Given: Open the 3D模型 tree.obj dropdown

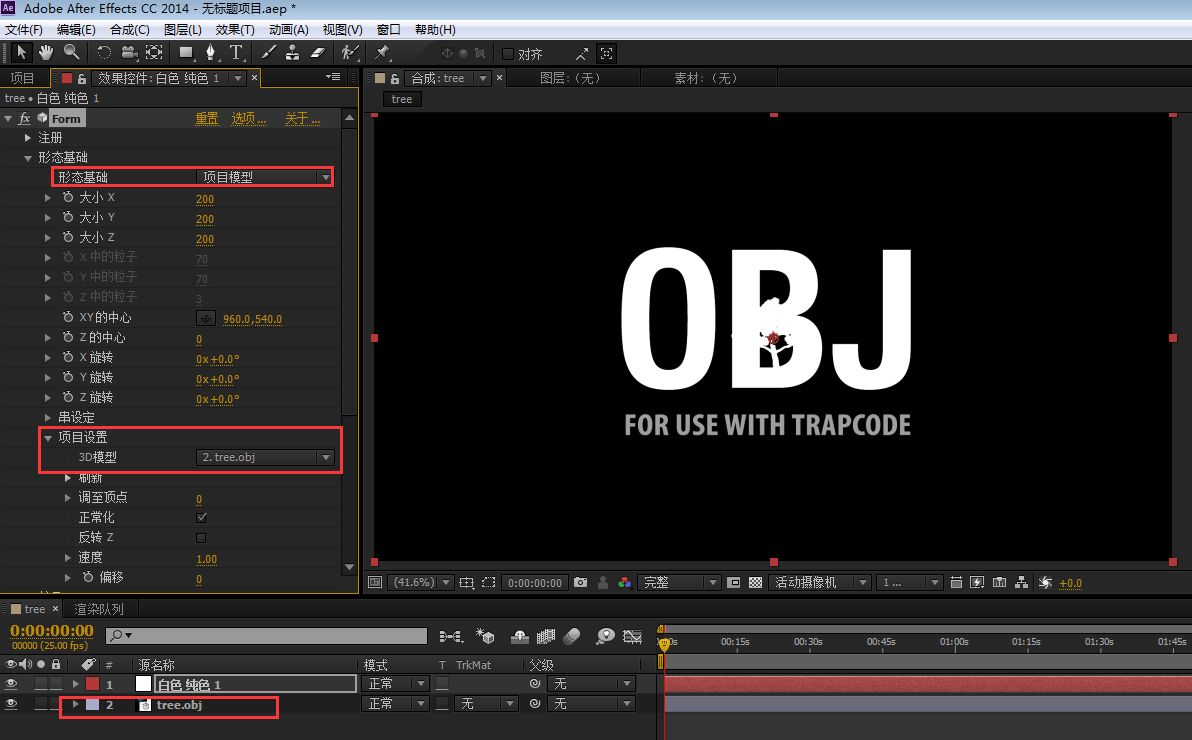Looking at the screenshot, I should point(265,457).
